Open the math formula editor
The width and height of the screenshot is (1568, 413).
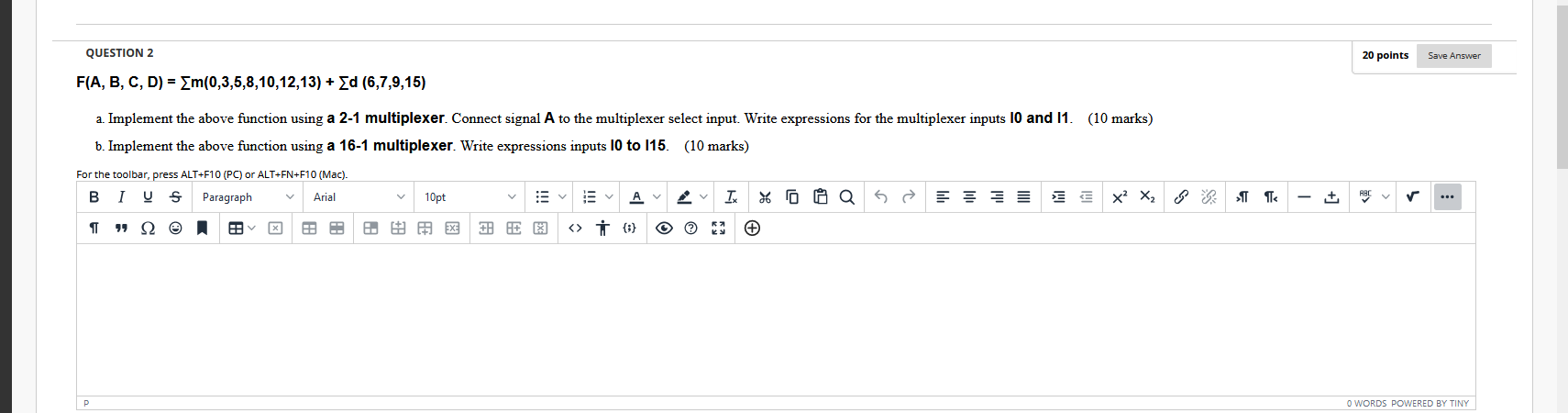tap(1413, 196)
